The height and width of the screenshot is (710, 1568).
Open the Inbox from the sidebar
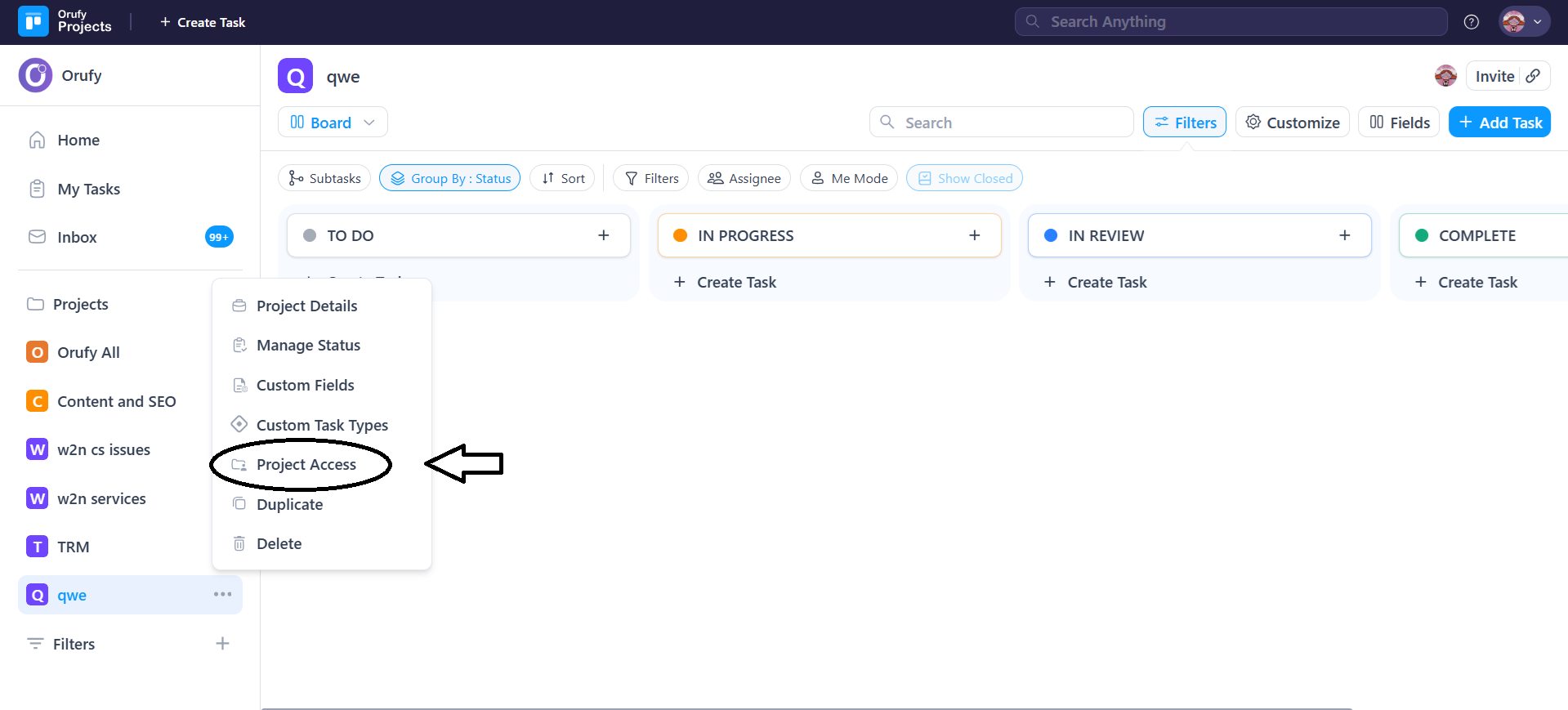click(x=77, y=237)
